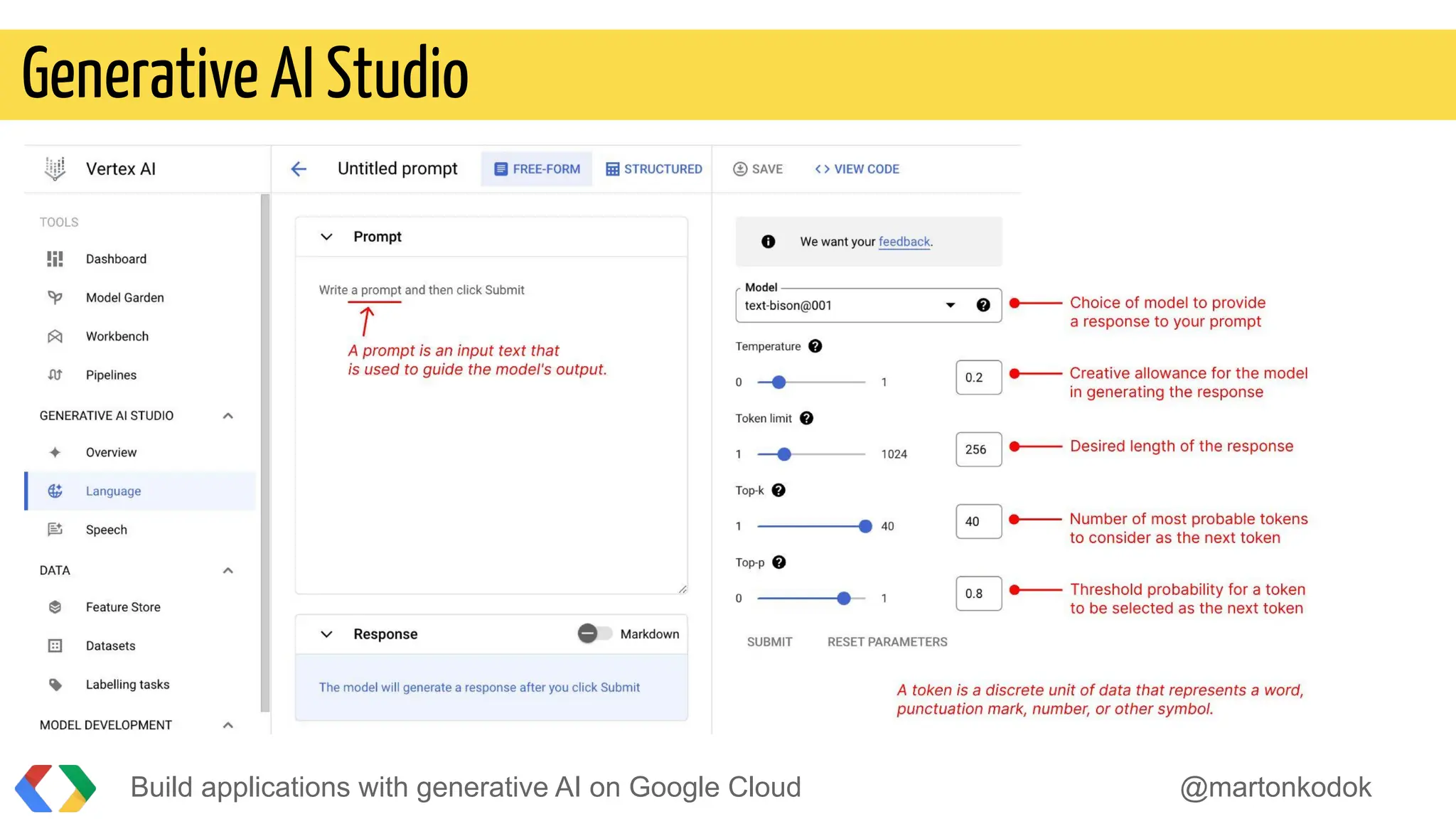Open the Model dropdown text-bison@001

868,305
